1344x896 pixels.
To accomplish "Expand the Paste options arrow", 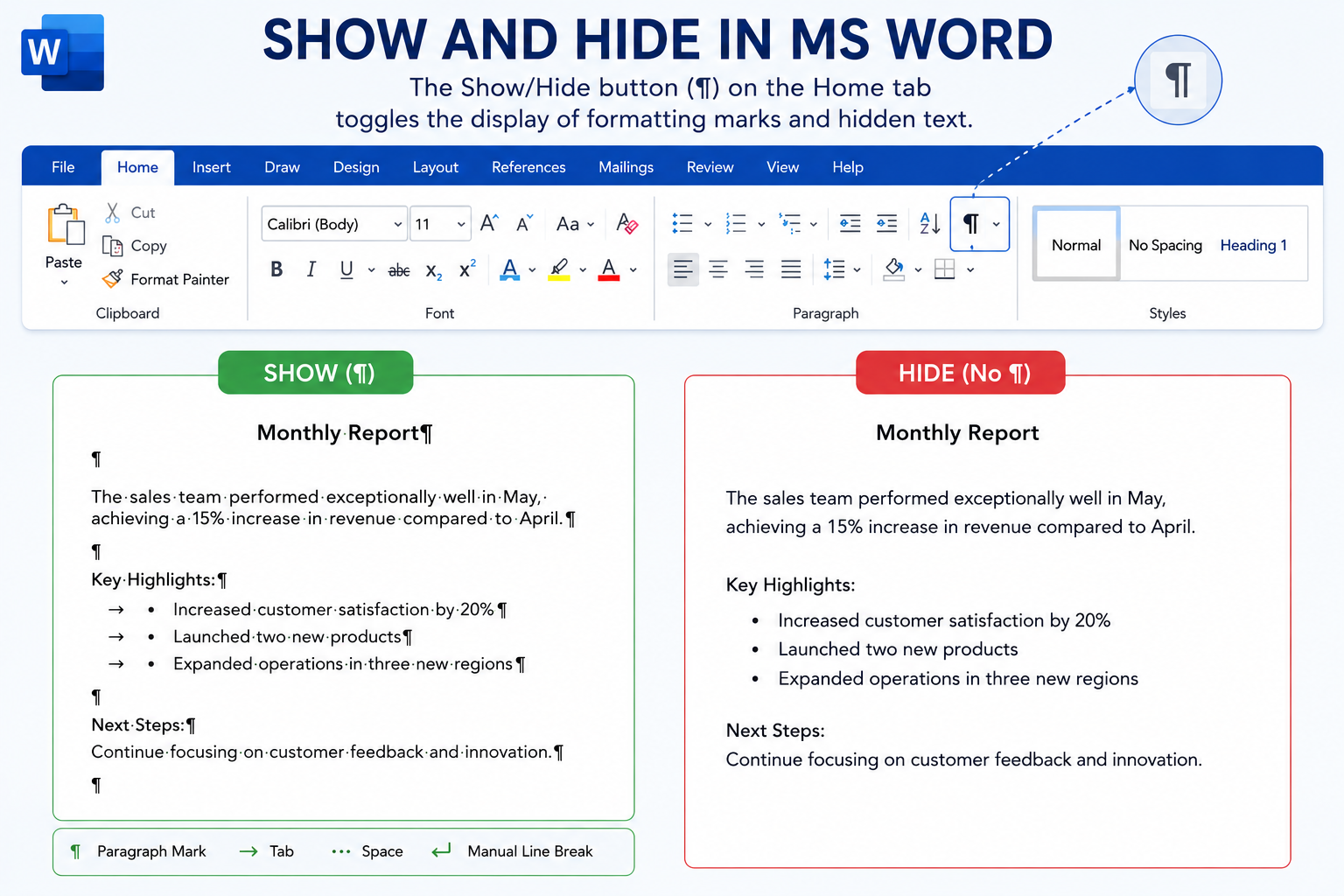I will [x=64, y=283].
